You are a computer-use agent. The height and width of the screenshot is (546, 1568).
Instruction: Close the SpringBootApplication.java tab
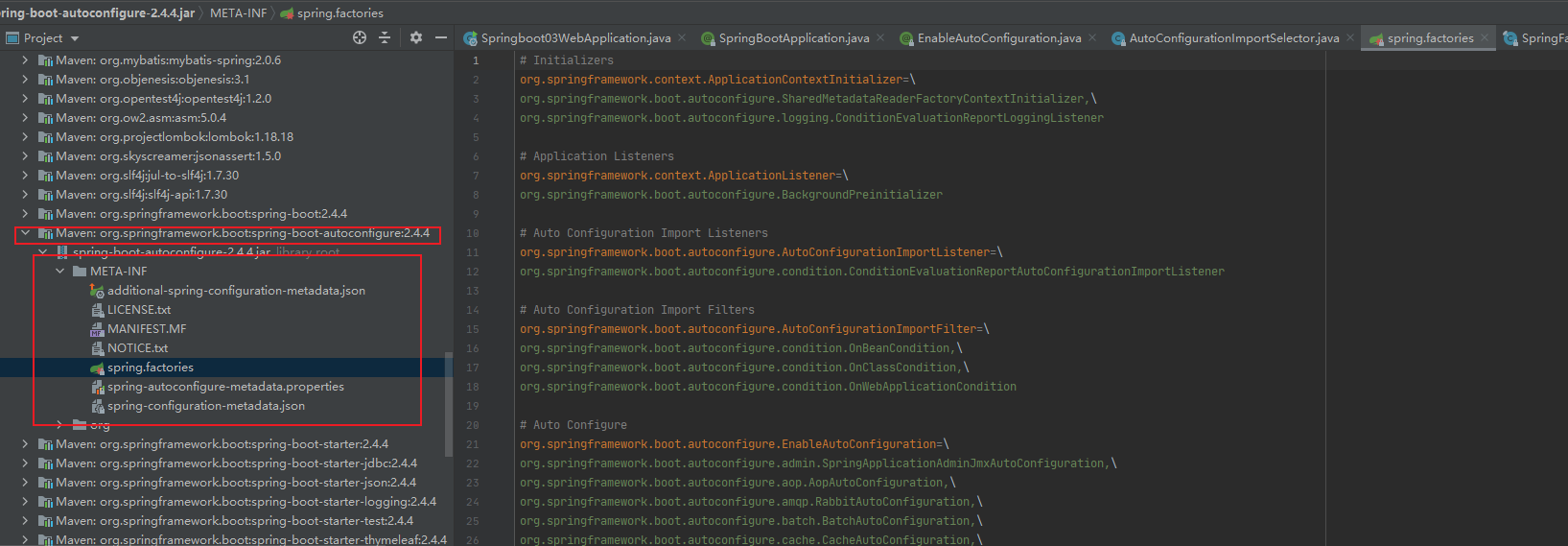click(x=880, y=37)
